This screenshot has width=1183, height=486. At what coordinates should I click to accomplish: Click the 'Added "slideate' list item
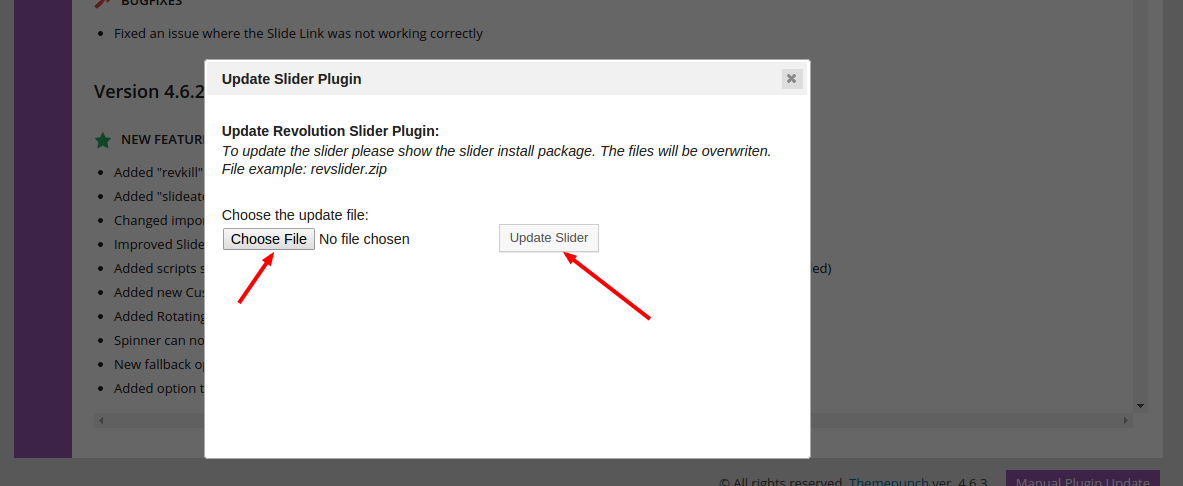tap(159, 196)
